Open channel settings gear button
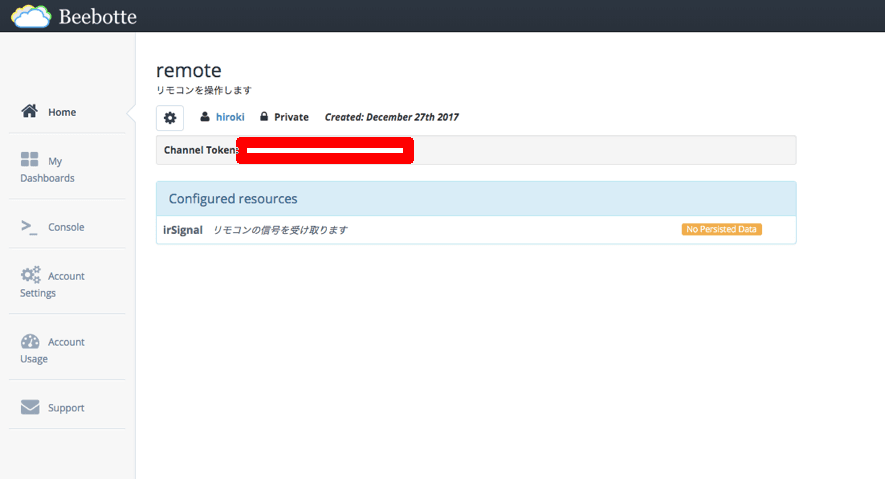885x479 pixels. (170, 117)
